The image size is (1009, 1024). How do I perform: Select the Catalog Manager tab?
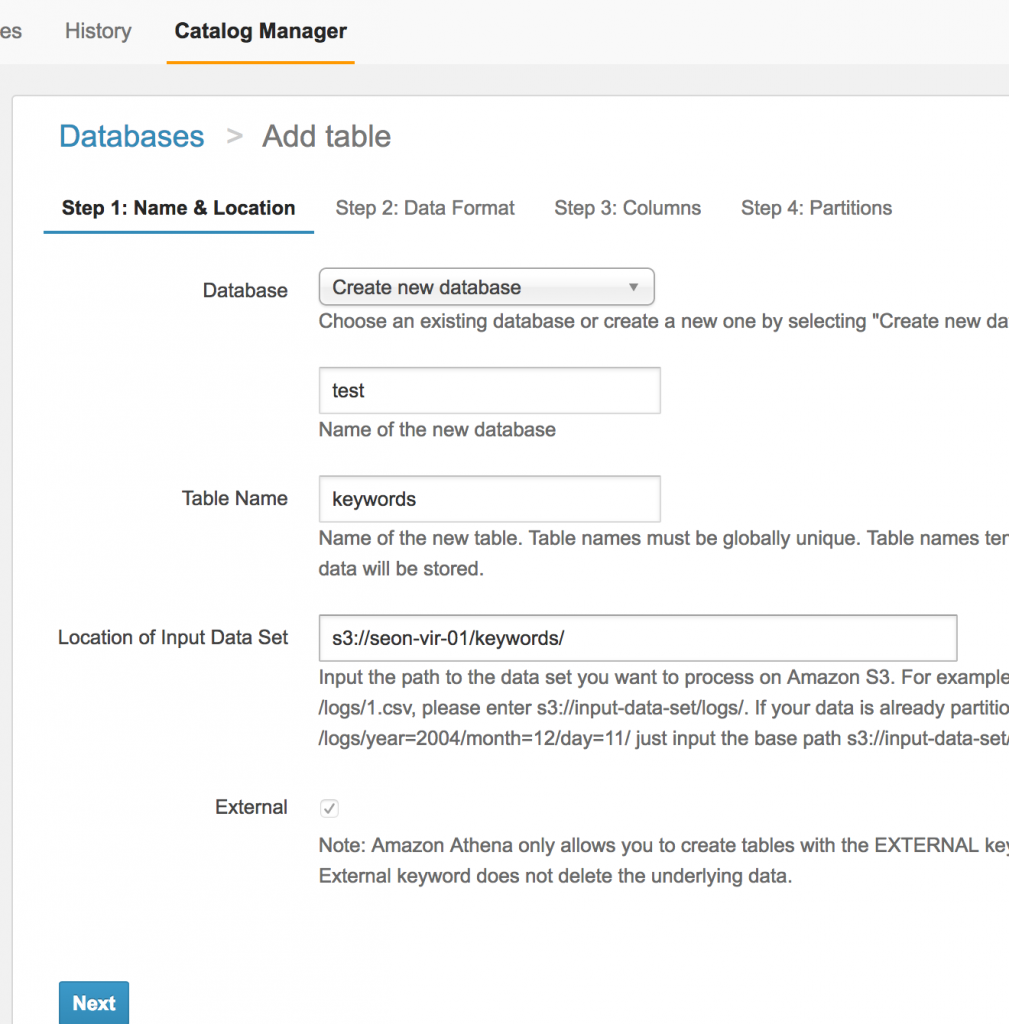[259, 31]
